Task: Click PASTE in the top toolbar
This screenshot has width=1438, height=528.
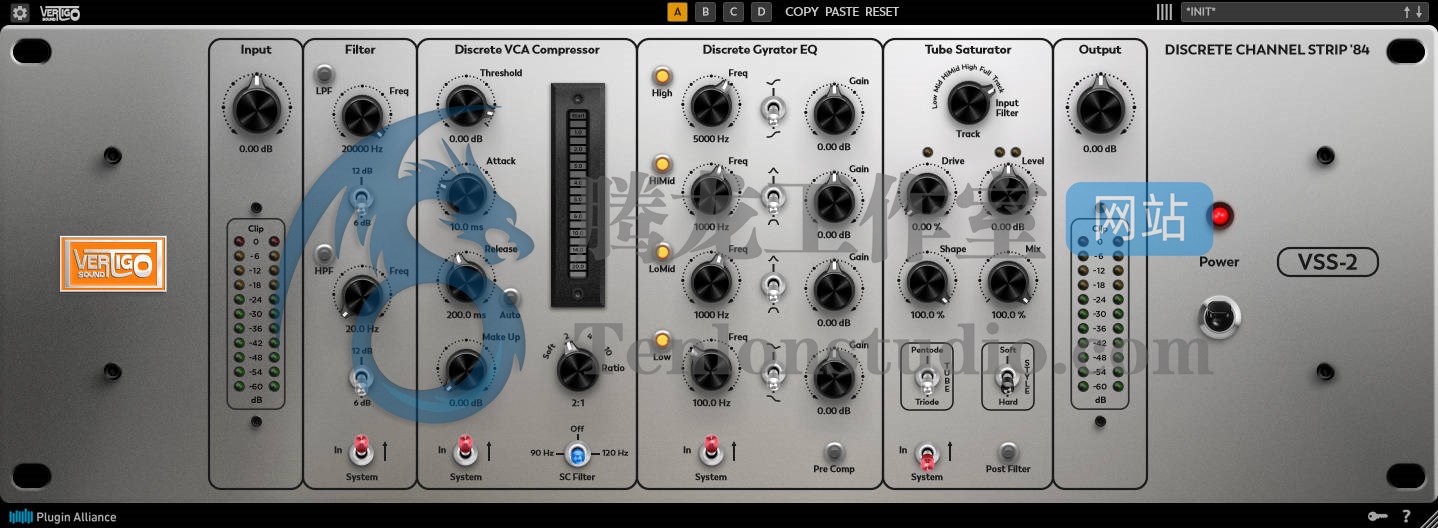Action: click(842, 12)
